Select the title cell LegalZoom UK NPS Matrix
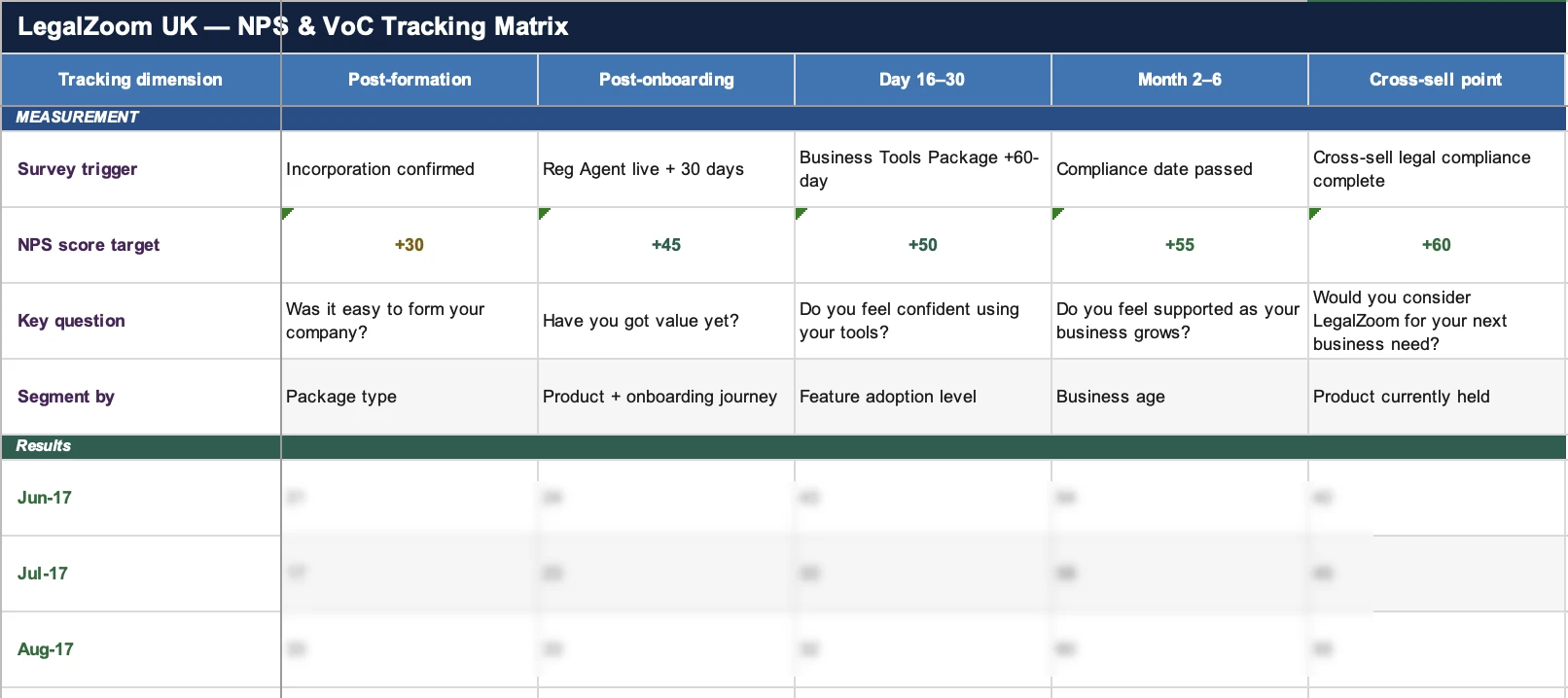This screenshot has width=1568, height=698. [293, 26]
